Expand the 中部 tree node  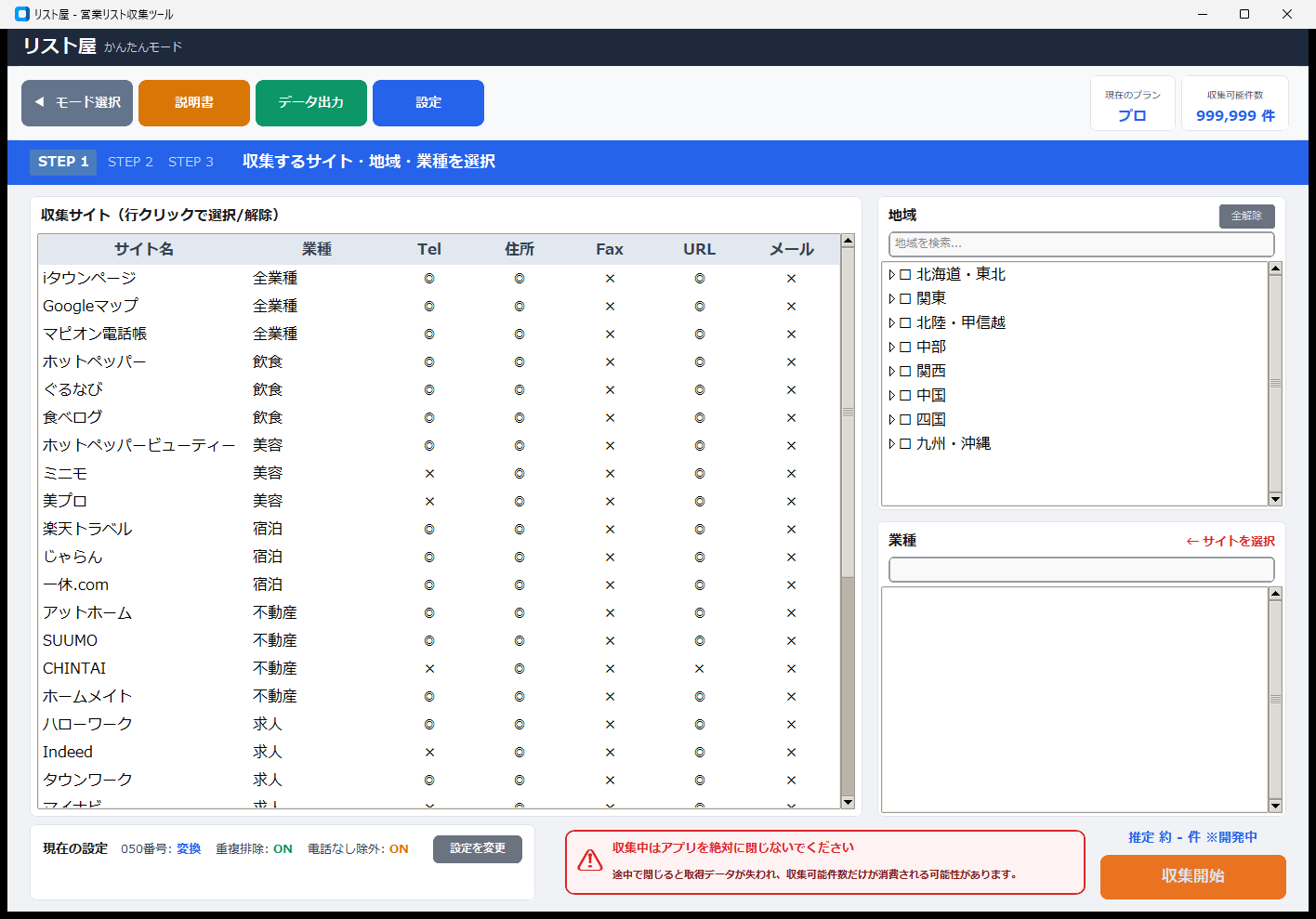tap(892, 348)
